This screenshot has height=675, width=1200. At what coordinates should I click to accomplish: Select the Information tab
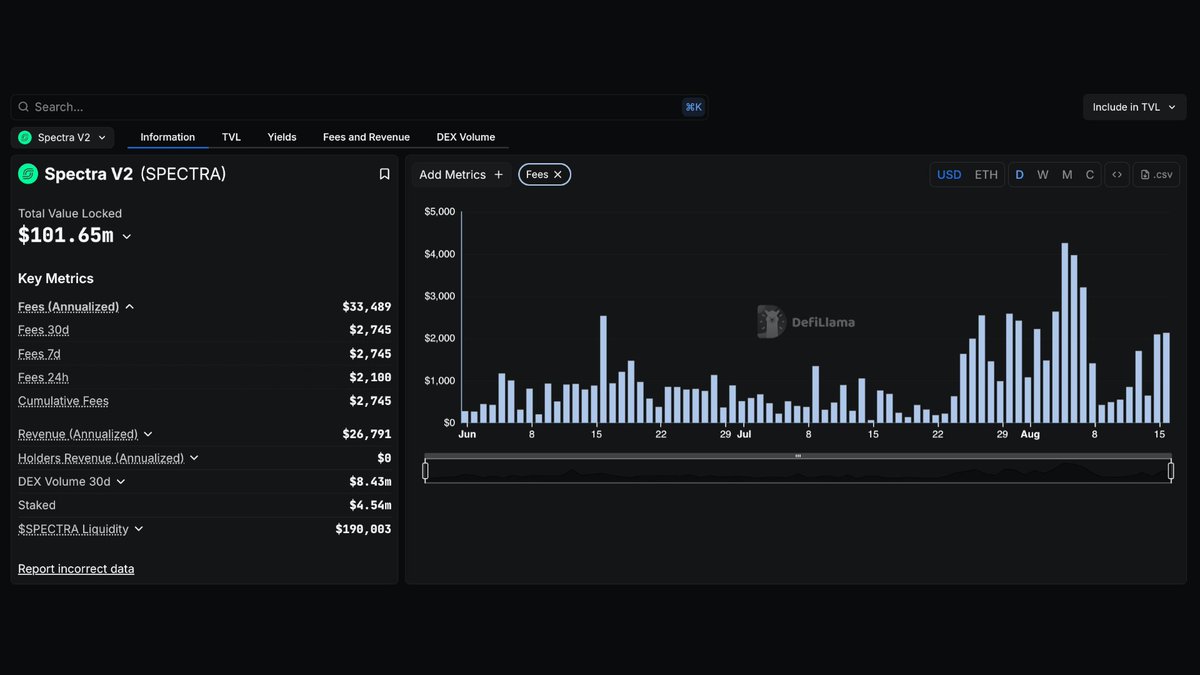168,137
